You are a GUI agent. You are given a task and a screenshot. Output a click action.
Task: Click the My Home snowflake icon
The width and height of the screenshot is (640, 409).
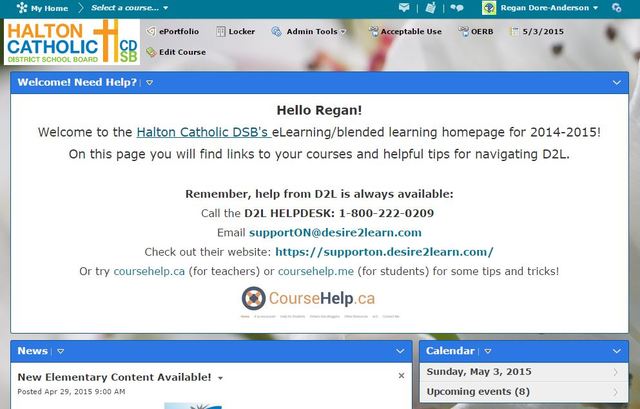pyautogui.click(x=22, y=8)
